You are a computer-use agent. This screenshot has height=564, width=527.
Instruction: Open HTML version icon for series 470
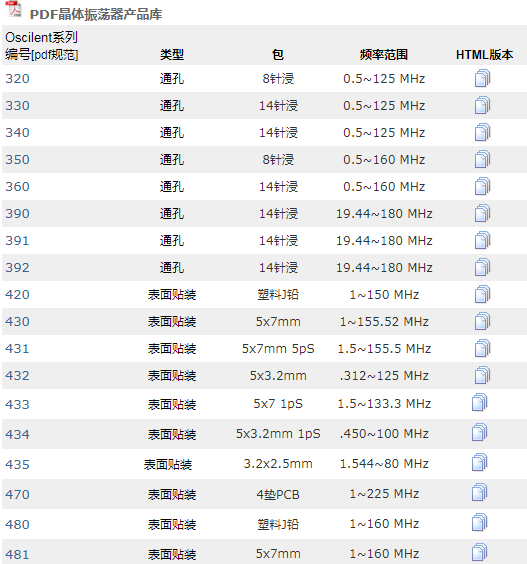point(480,492)
